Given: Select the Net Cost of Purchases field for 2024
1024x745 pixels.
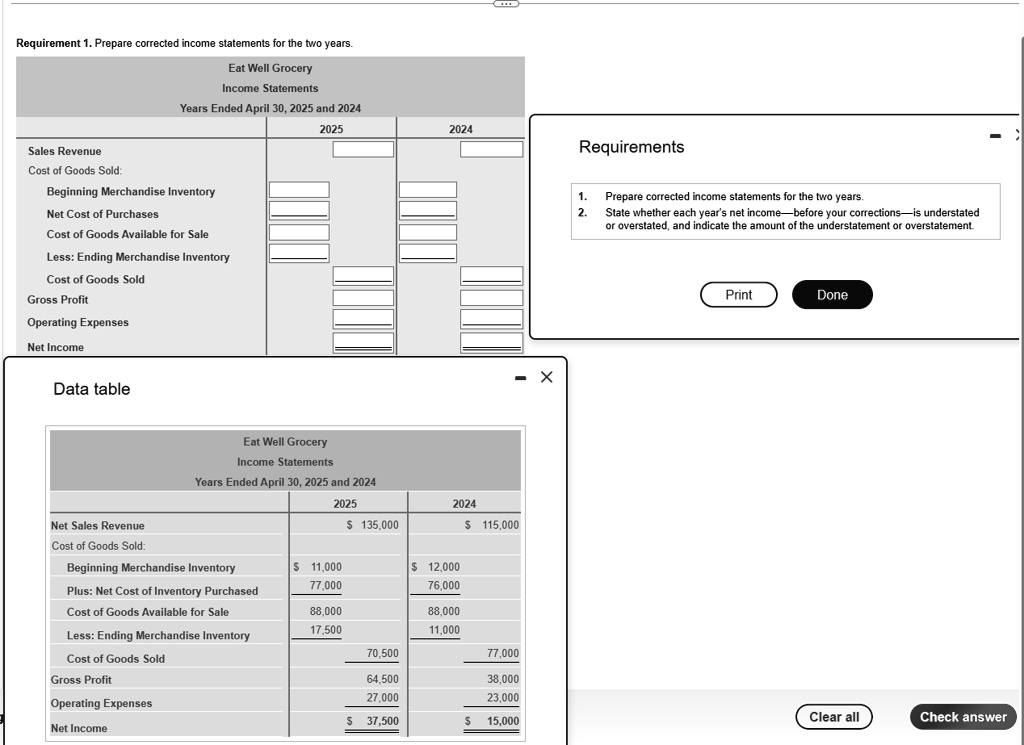Looking at the screenshot, I should 427,210.
